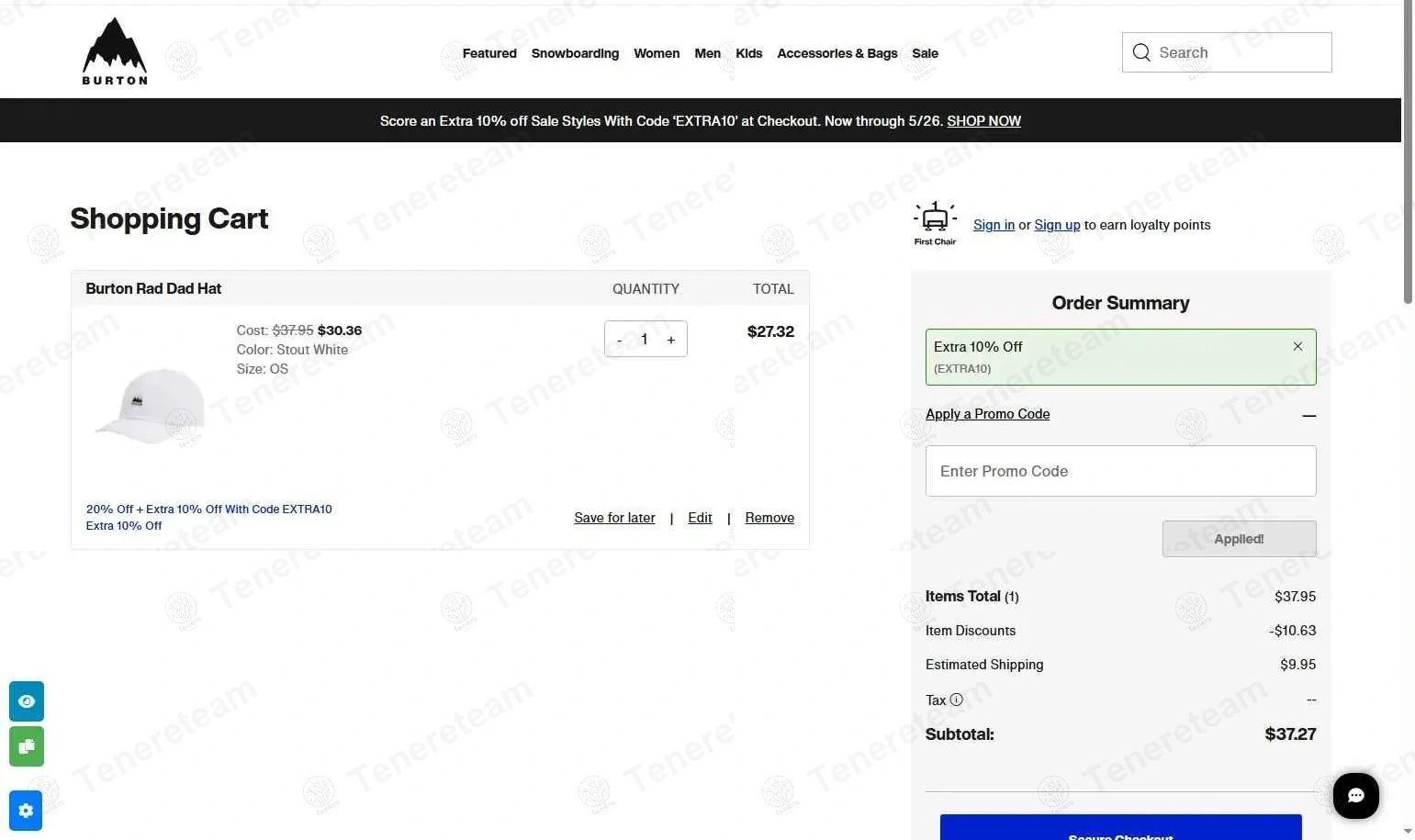The image size is (1415, 840).
Task: Click Save for later
Action: point(614,518)
